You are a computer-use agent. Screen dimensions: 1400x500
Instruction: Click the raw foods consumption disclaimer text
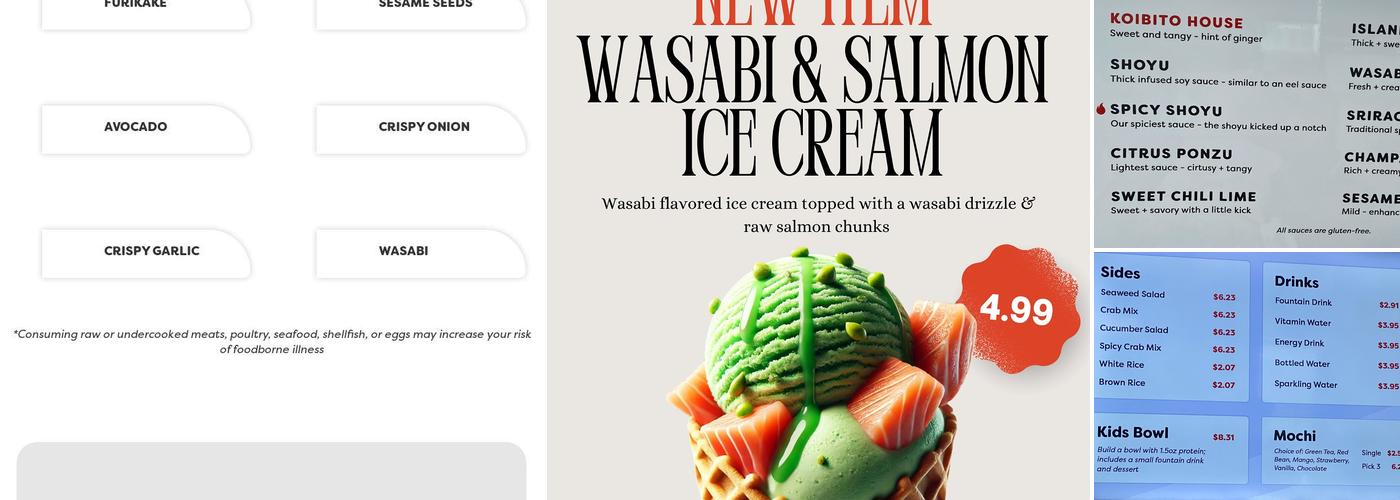coord(272,342)
